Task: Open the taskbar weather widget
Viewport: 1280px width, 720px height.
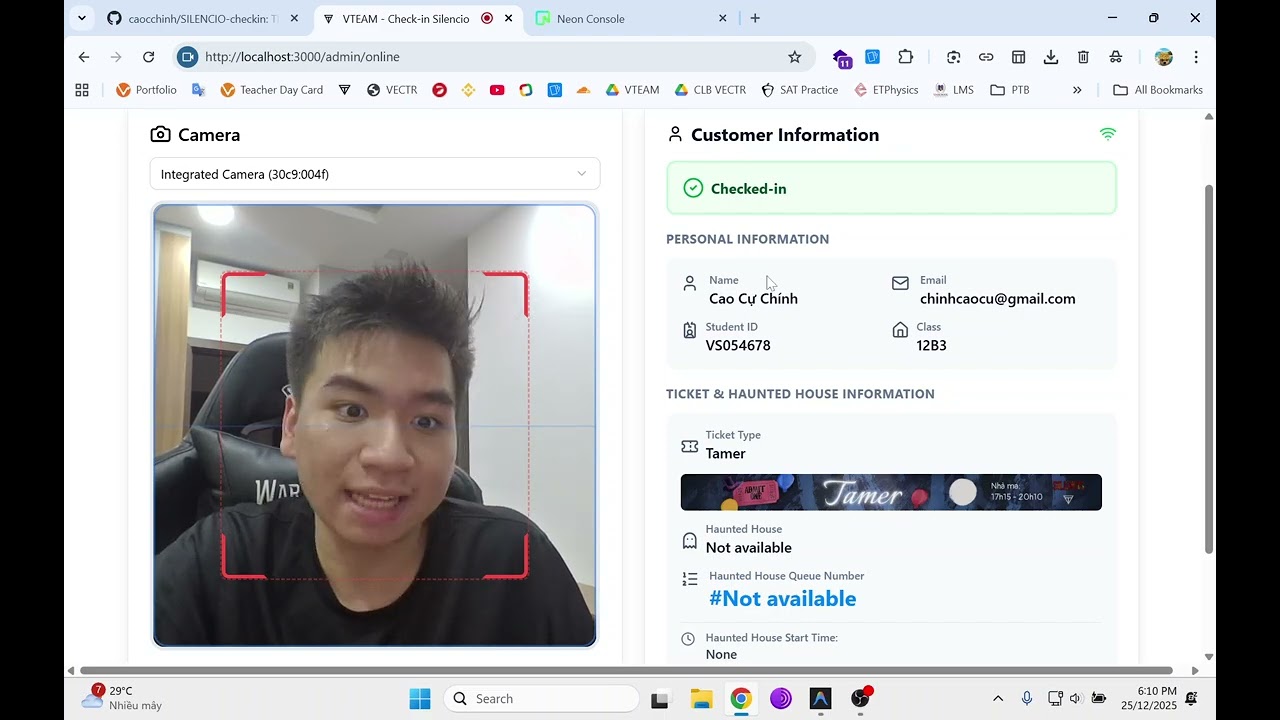Action: point(122,698)
